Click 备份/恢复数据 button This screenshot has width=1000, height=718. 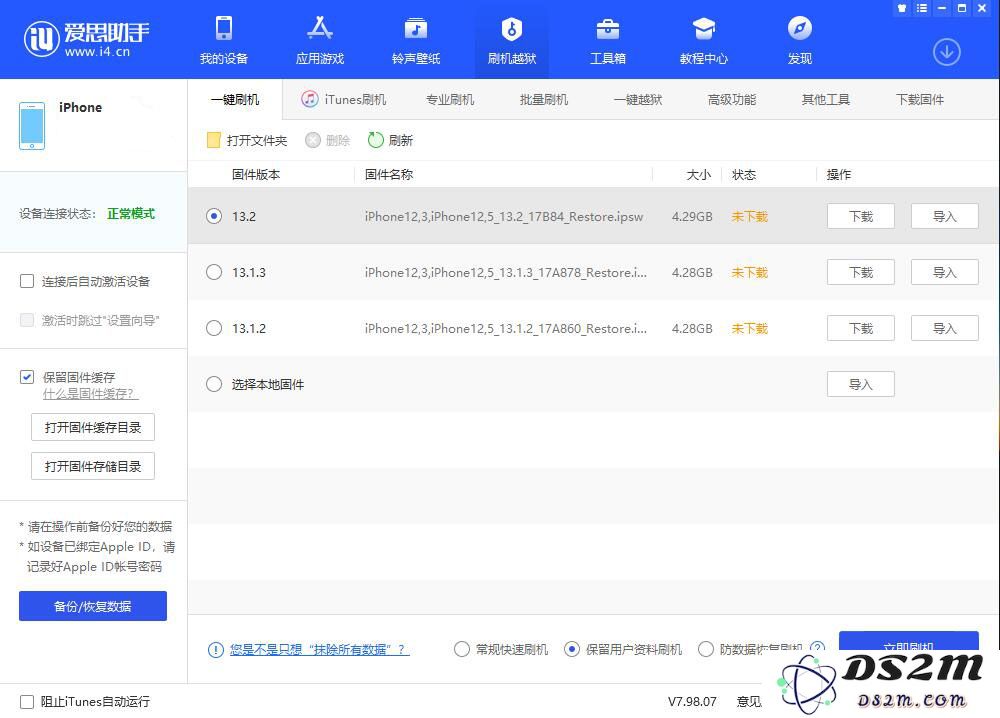pyautogui.click(x=93, y=606)
